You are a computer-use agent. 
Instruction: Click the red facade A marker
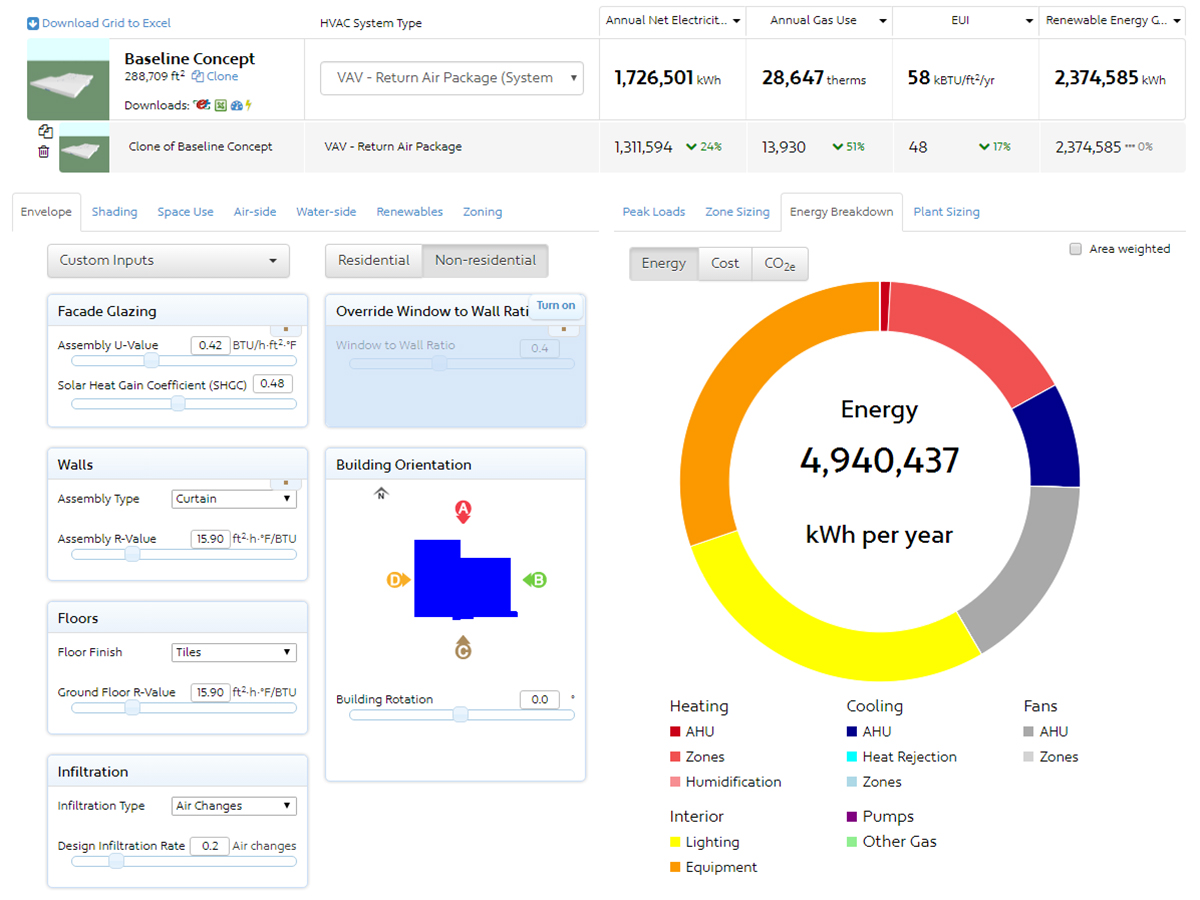click(463, 512)
